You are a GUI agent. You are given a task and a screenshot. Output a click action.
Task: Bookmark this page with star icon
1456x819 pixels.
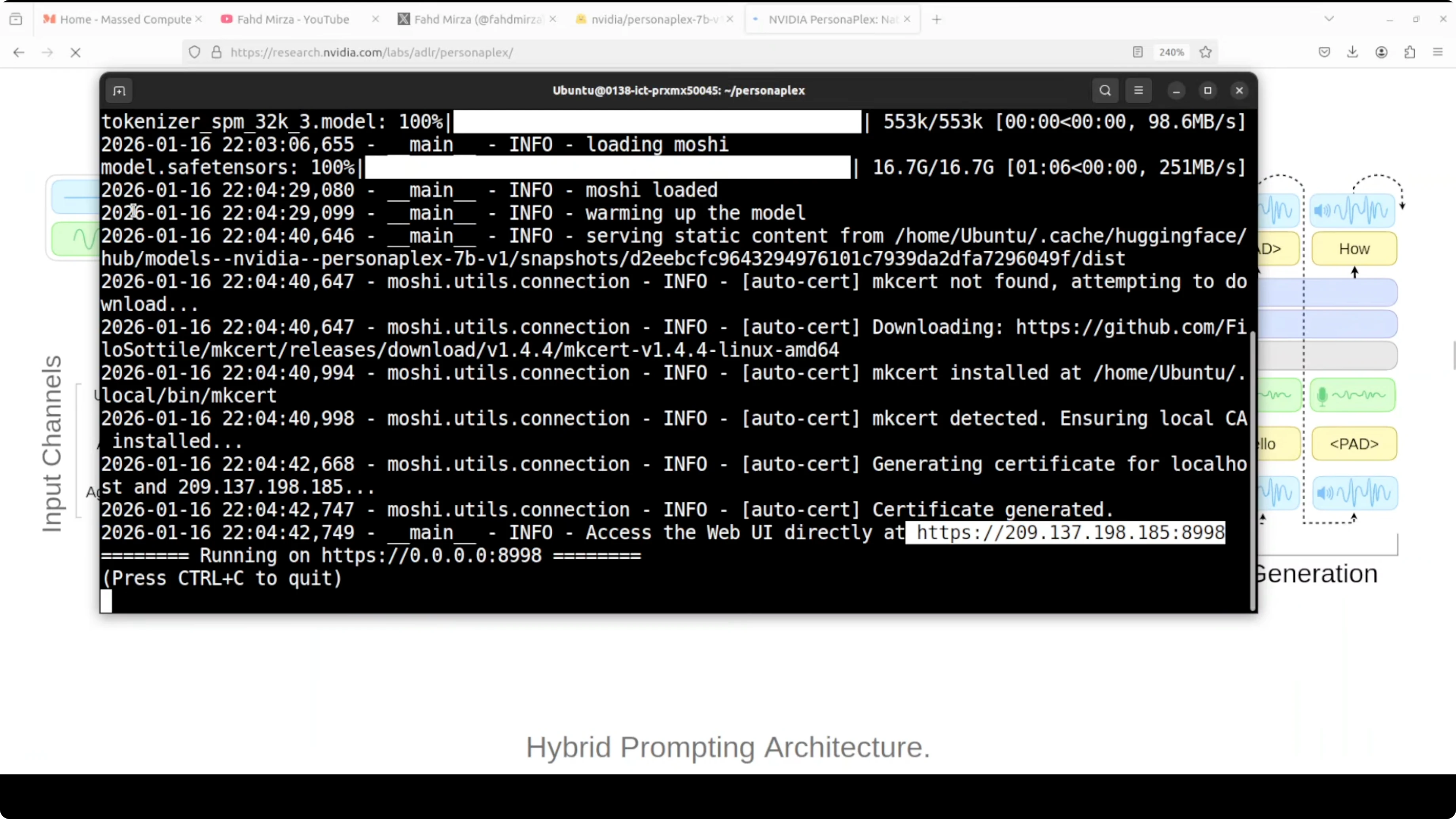coord(1206,52)
